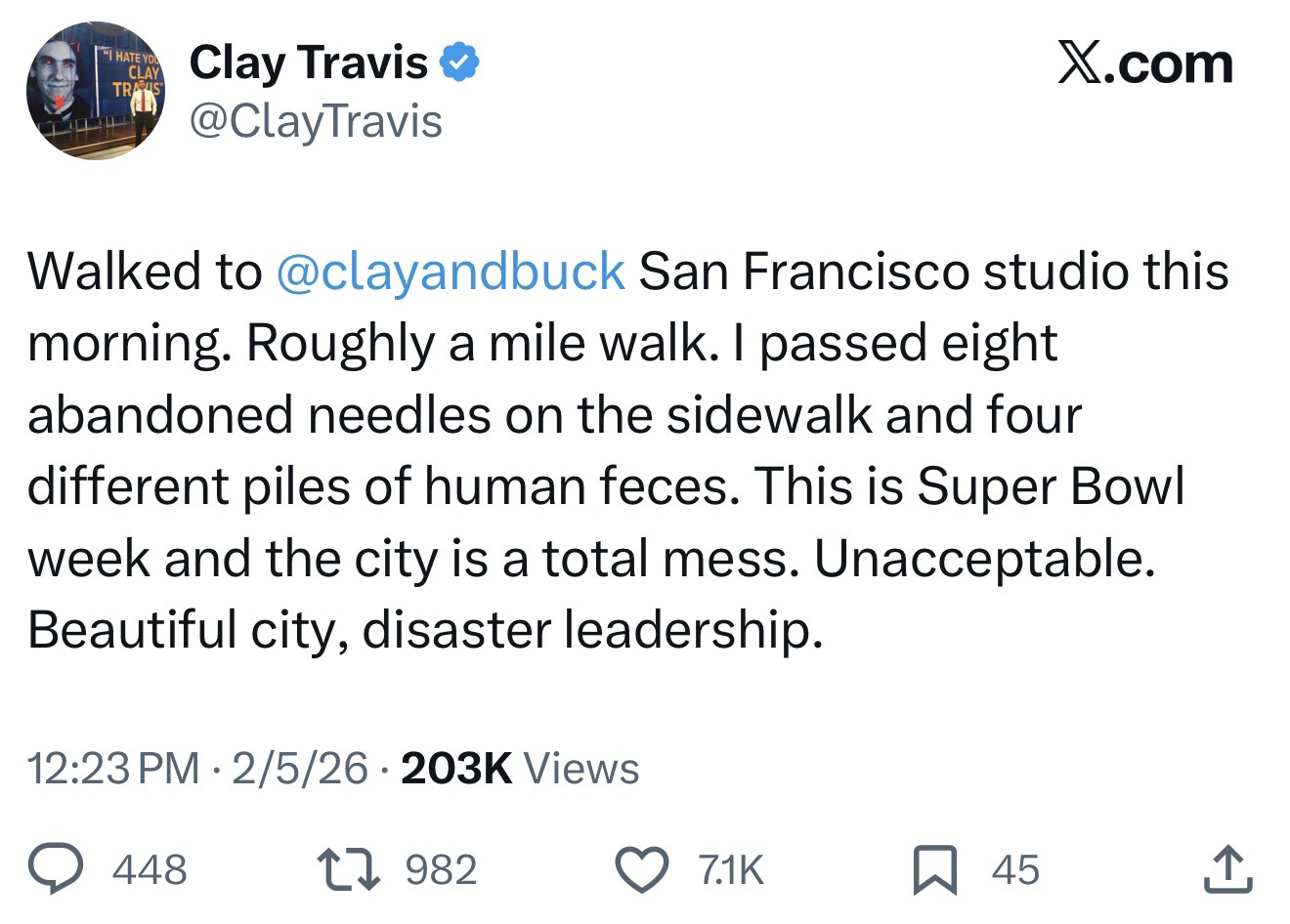Open Clay Travis's profile avatar
The height and width of the screenshot is (924, 1290).
pyautogui.click(x=96, y=91)
